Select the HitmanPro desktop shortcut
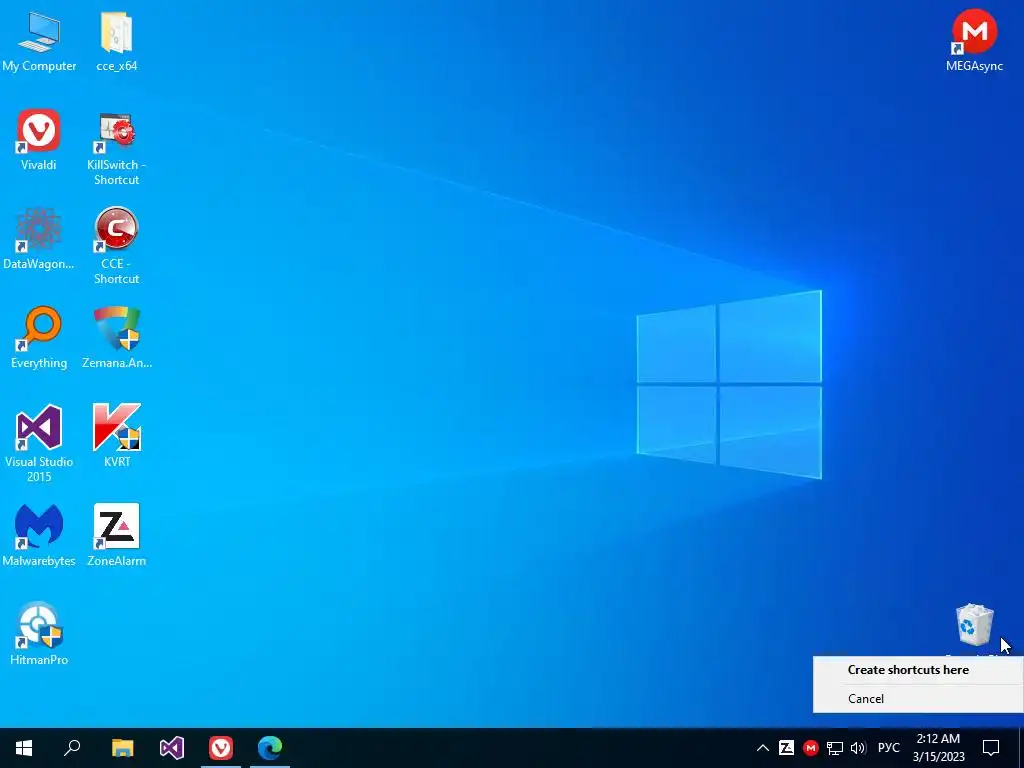Screen dimensions: 1024x768 coord(39,634)
